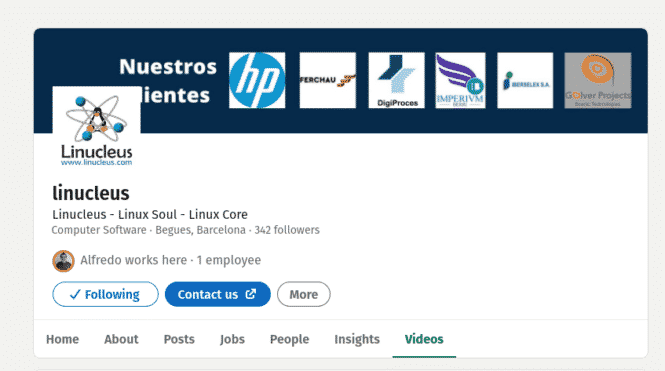Screen dimensions: 665x371
Task: Click the Golver Projects logo in the banner
Action: 598,80
